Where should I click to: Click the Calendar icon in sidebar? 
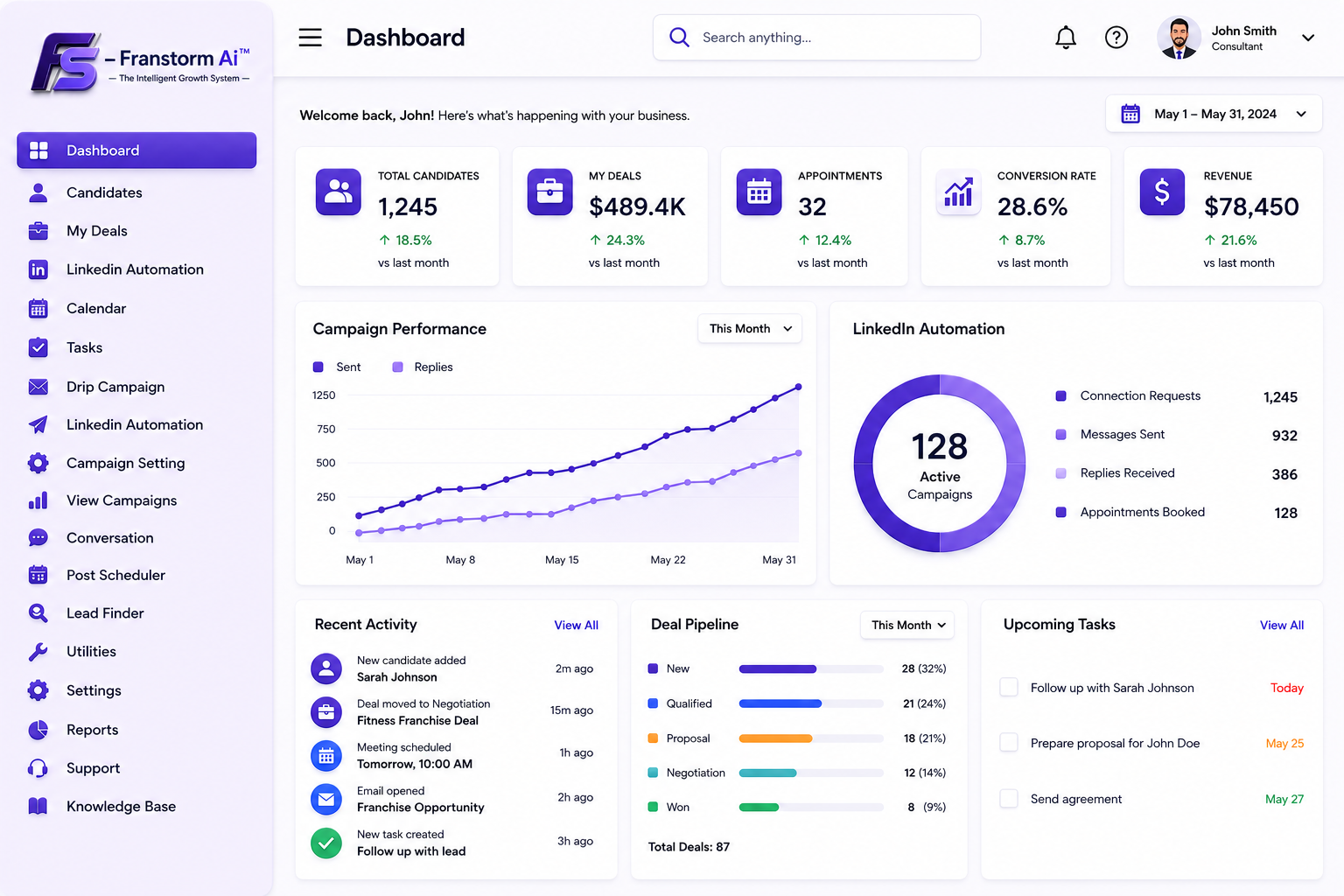[x=38, y=309]
